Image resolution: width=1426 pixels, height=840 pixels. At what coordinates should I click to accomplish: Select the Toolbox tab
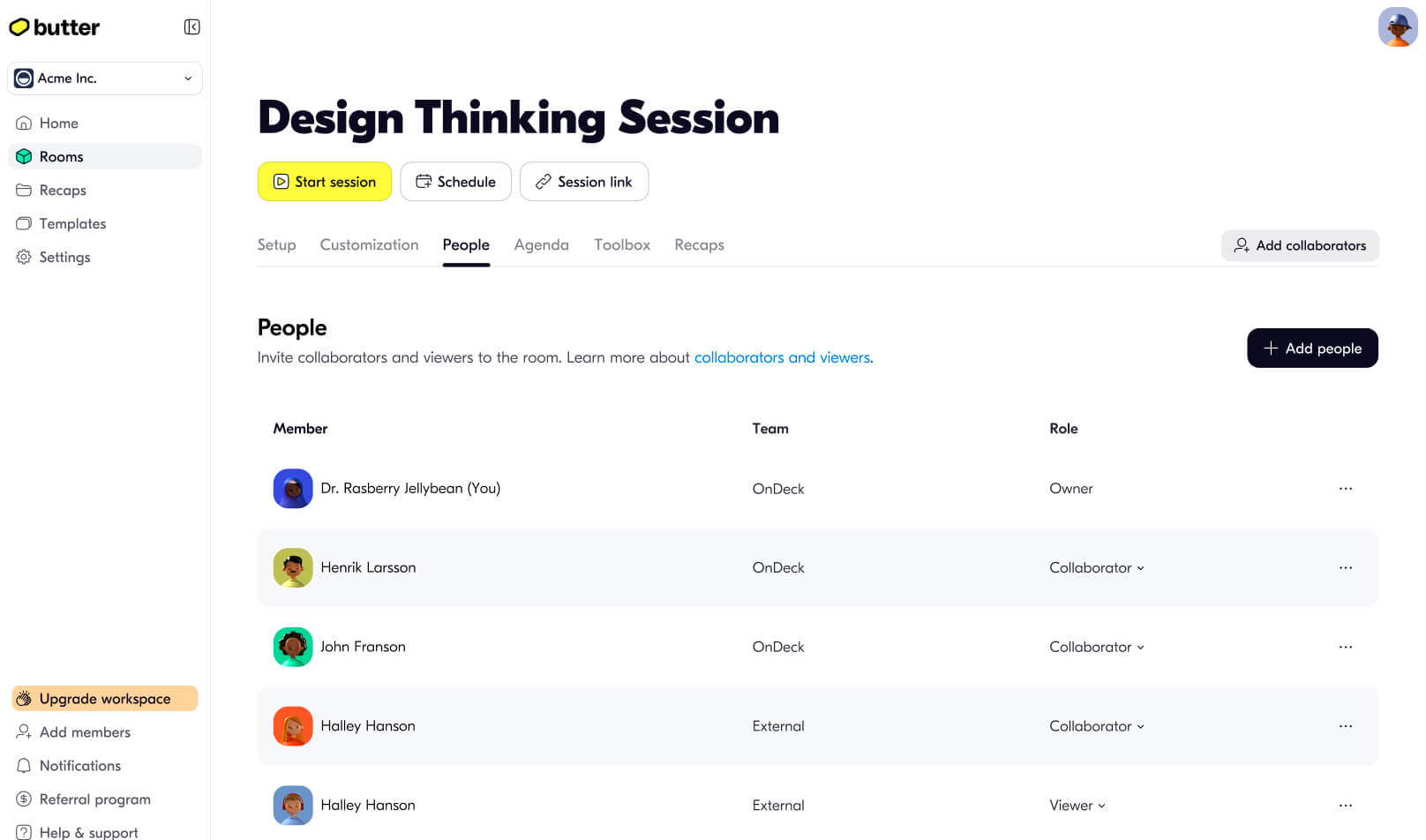pyautogui.click(x=622, y=245)
